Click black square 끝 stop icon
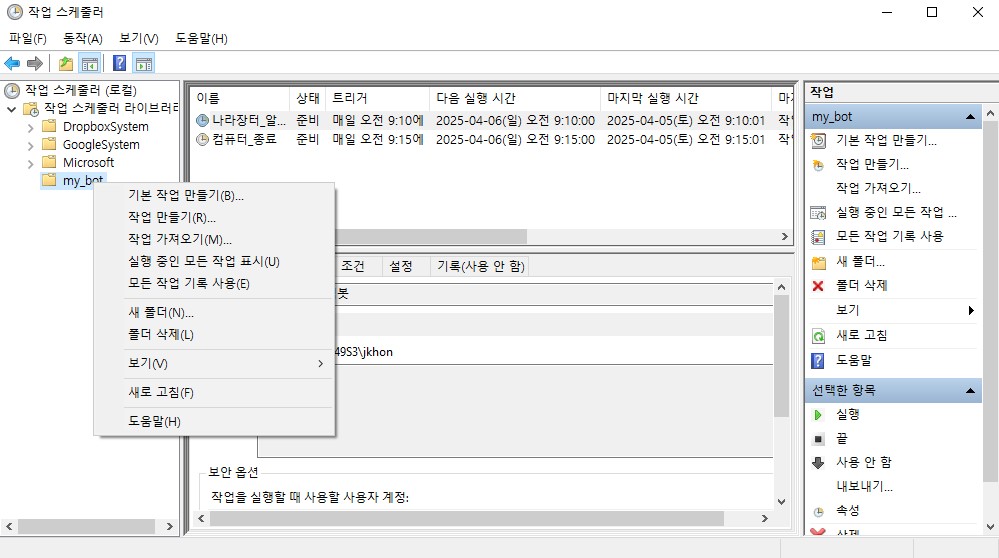 tap(819, 439)
